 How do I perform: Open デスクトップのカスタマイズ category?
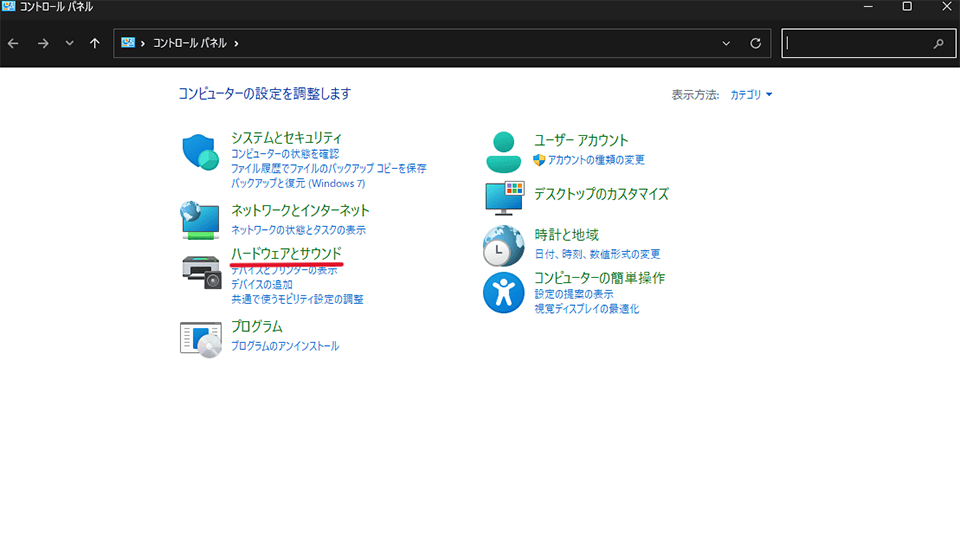[601, 194]
